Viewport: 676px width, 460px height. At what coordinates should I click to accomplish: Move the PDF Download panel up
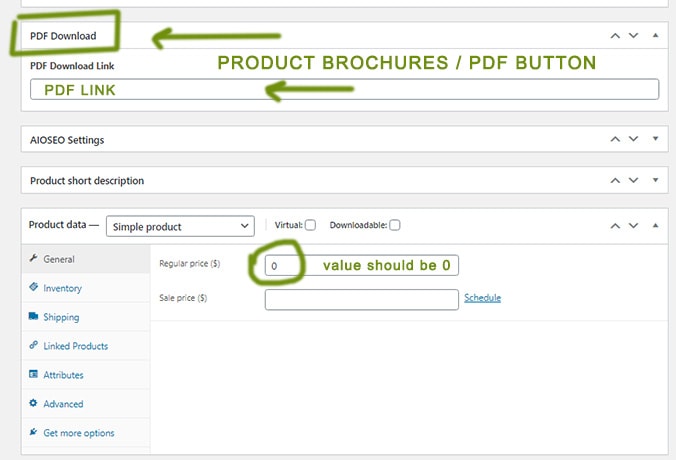[616, 35]
